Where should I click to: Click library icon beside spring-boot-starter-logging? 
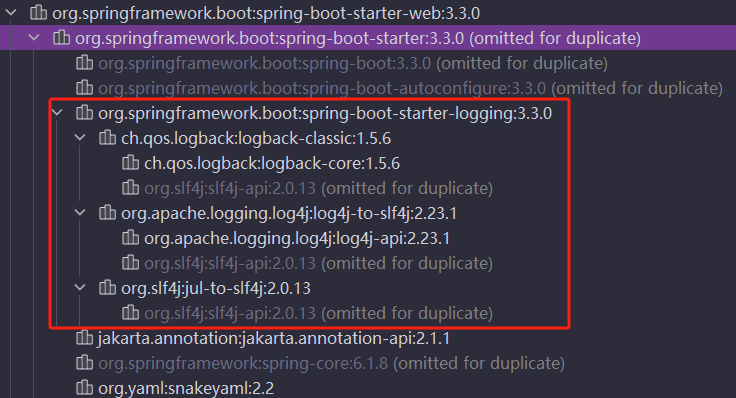(x=84, y=113)
